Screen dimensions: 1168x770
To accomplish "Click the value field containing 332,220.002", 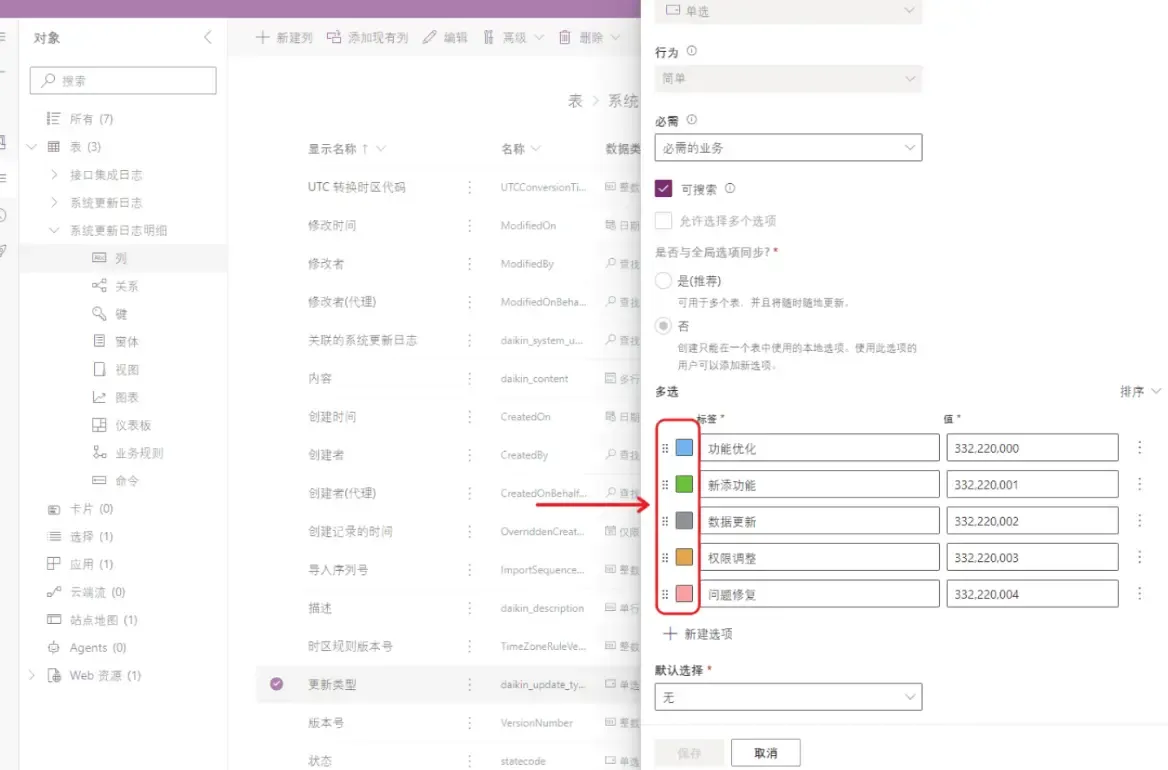I will [x=1030, y=520].
